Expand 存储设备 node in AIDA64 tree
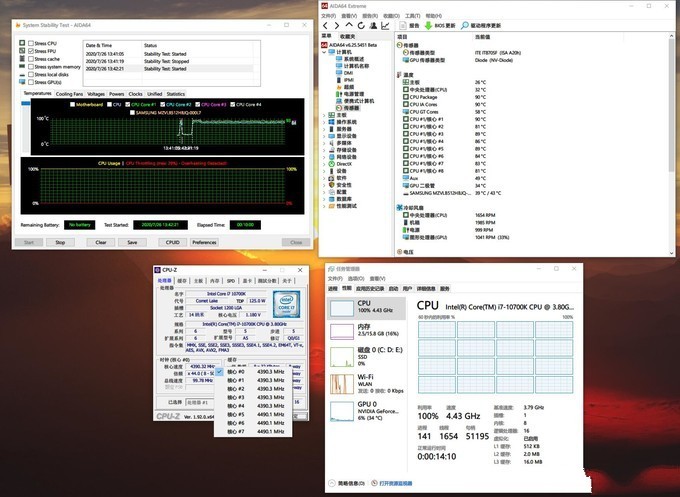680x497 pixels. pyautogui.click(x=324, y=150)
